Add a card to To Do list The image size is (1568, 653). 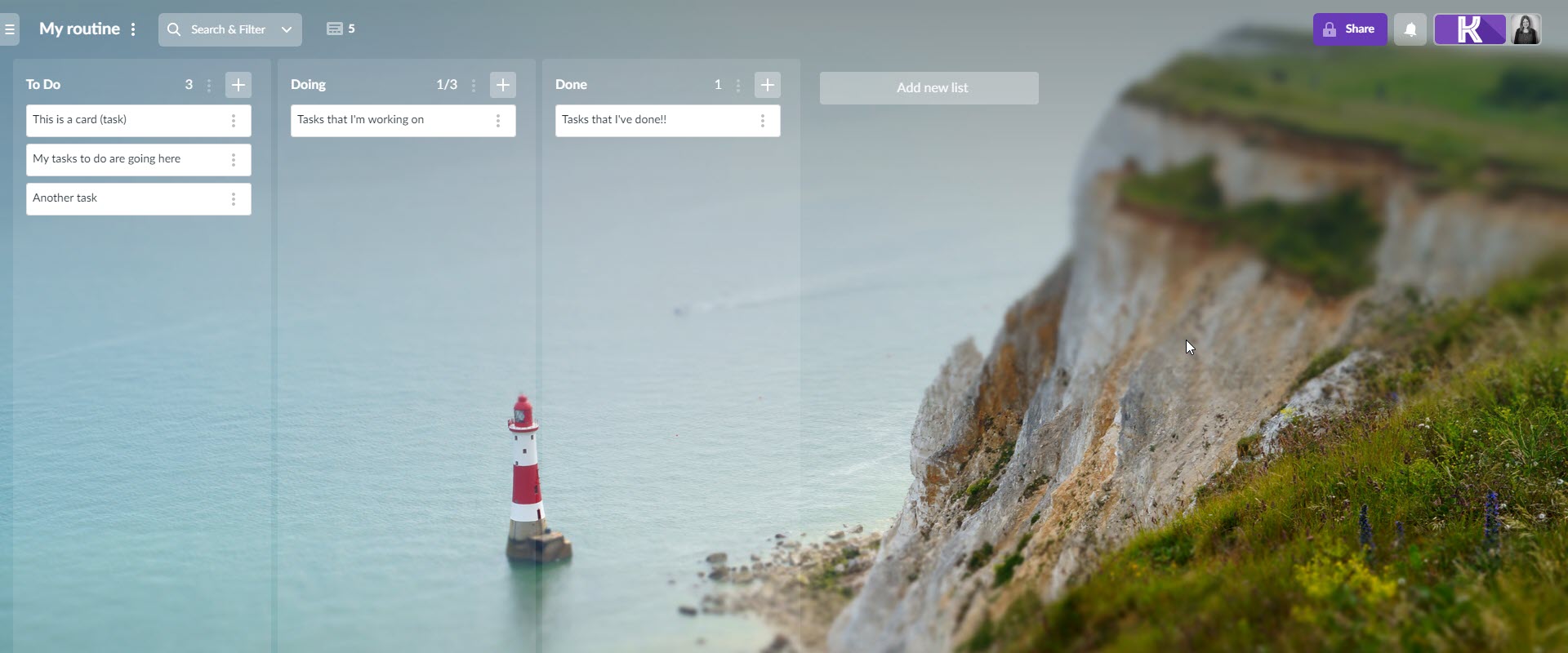point(238,85)
